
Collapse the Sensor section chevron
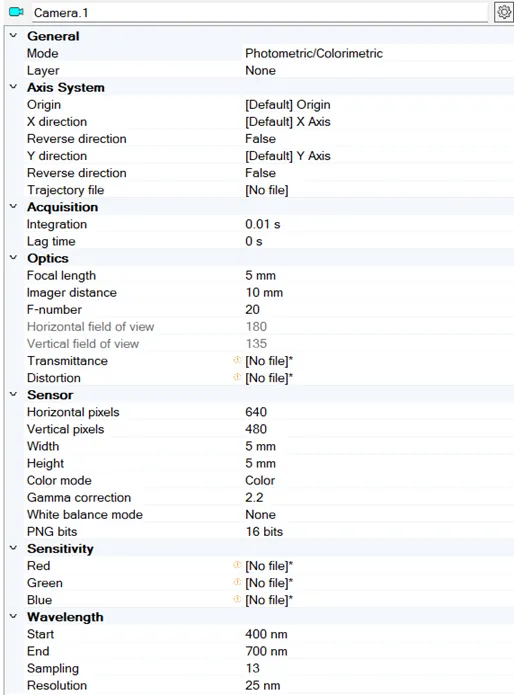[x=13, y=394]
